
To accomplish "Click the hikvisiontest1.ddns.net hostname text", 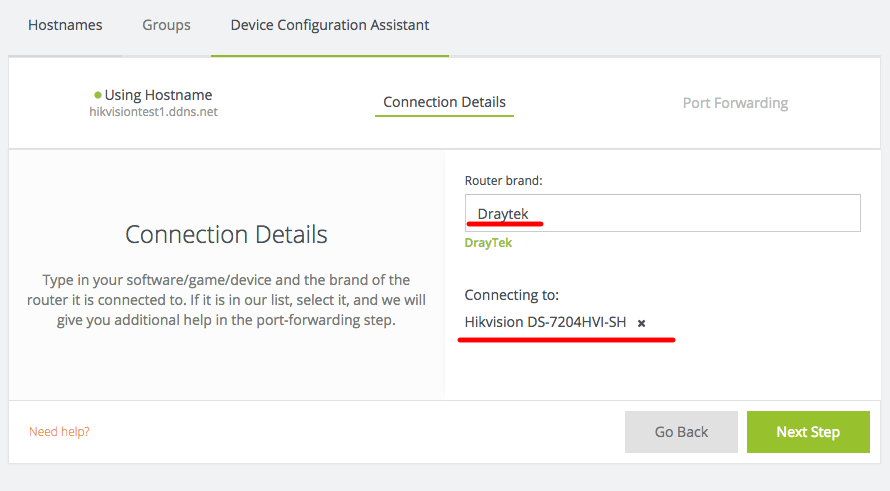I will tap(153, 112).
